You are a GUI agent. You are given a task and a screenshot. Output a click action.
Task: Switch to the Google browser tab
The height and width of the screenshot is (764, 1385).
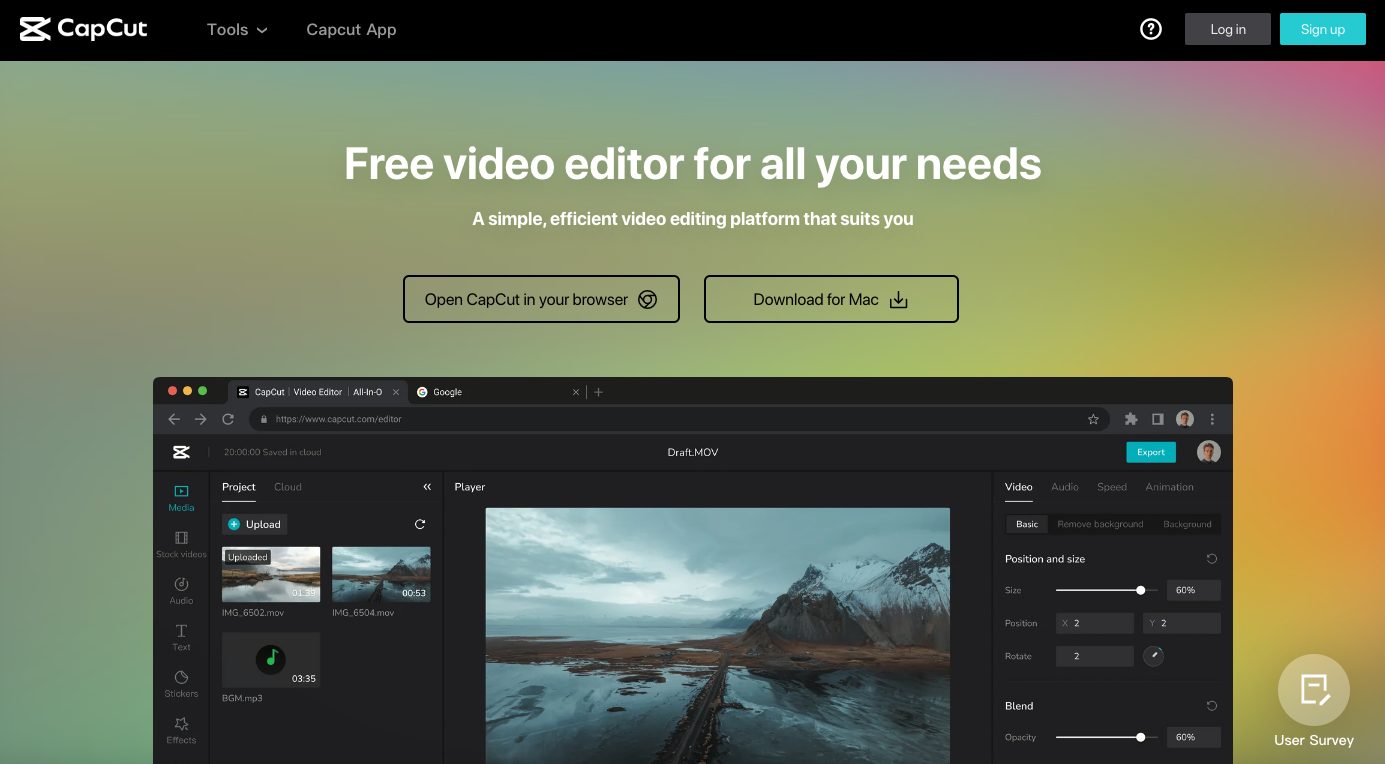[498, 392]
